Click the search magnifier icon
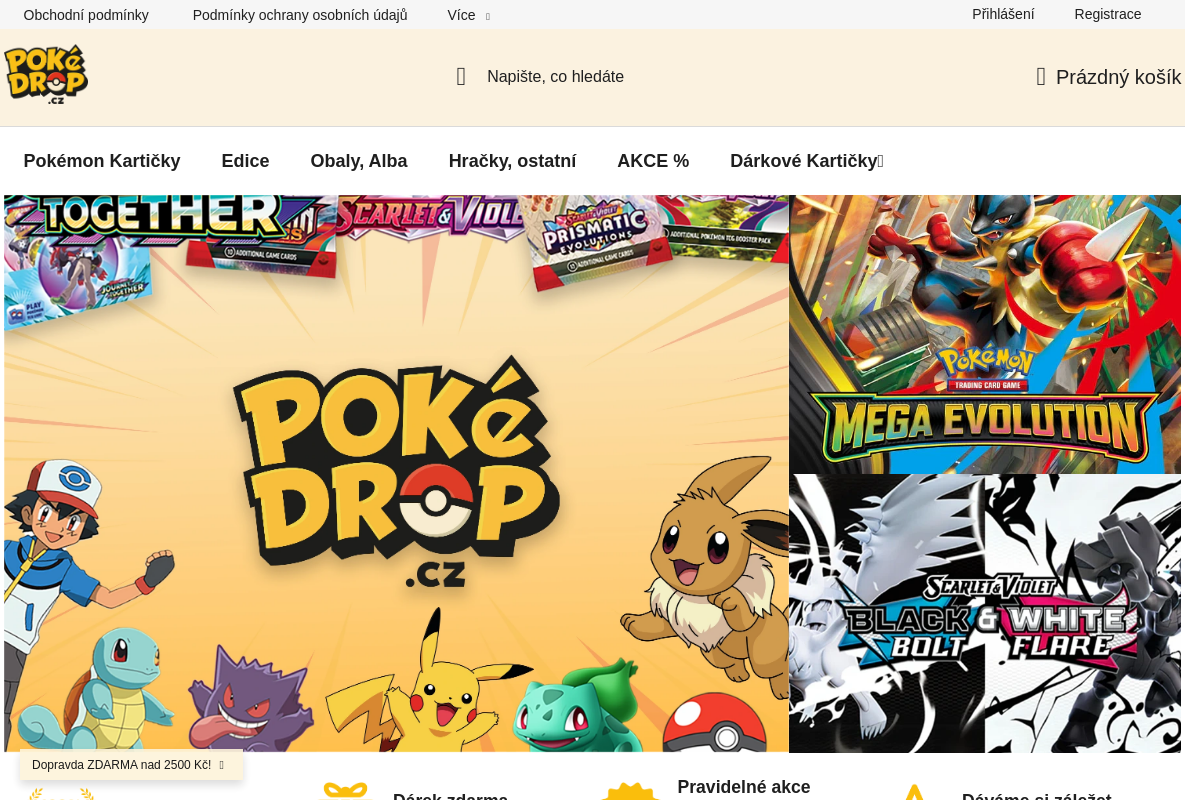The width and height of the screenshot is (1200, 800). point(461,77)
